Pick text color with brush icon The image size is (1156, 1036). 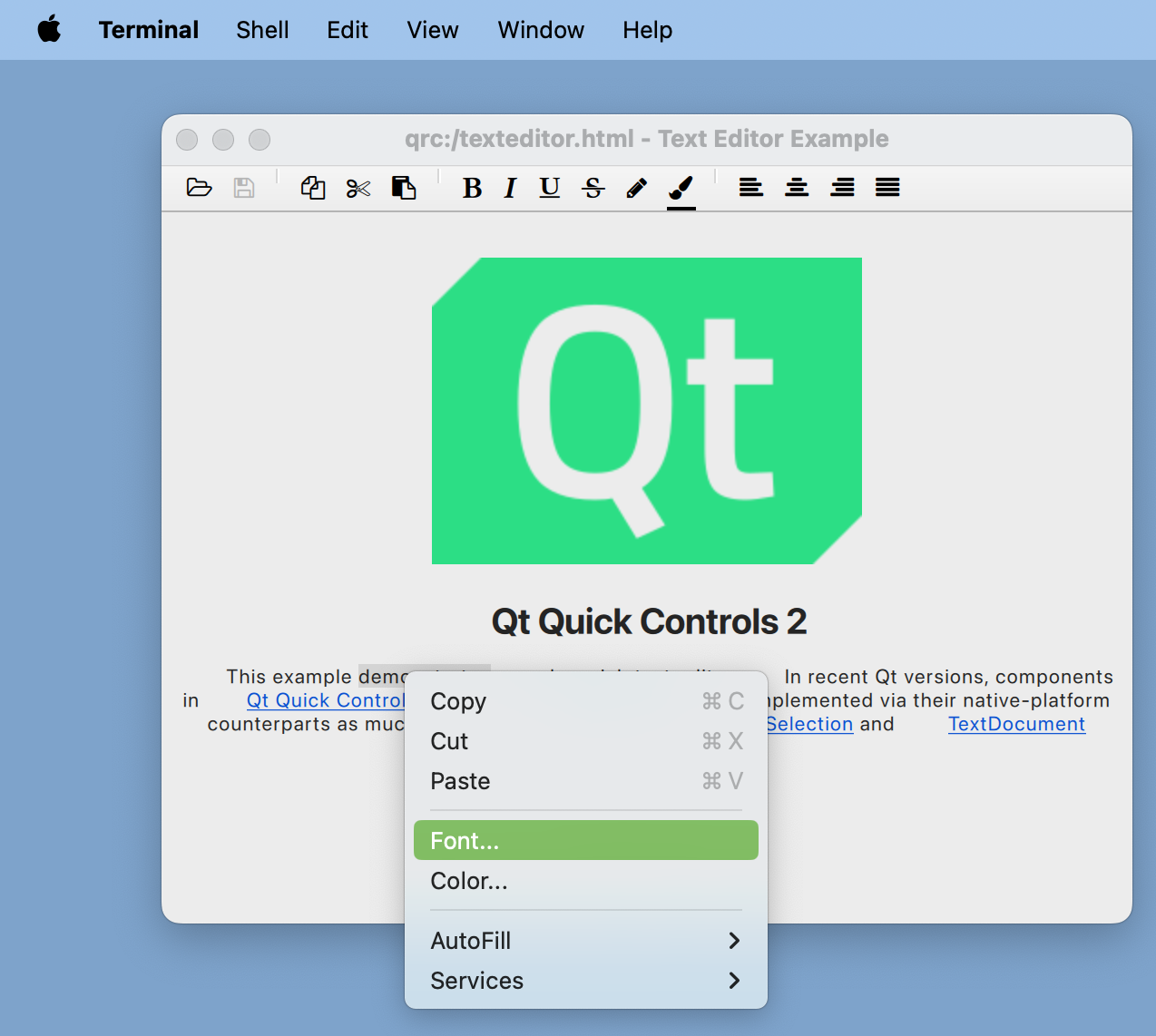[681, 188]
